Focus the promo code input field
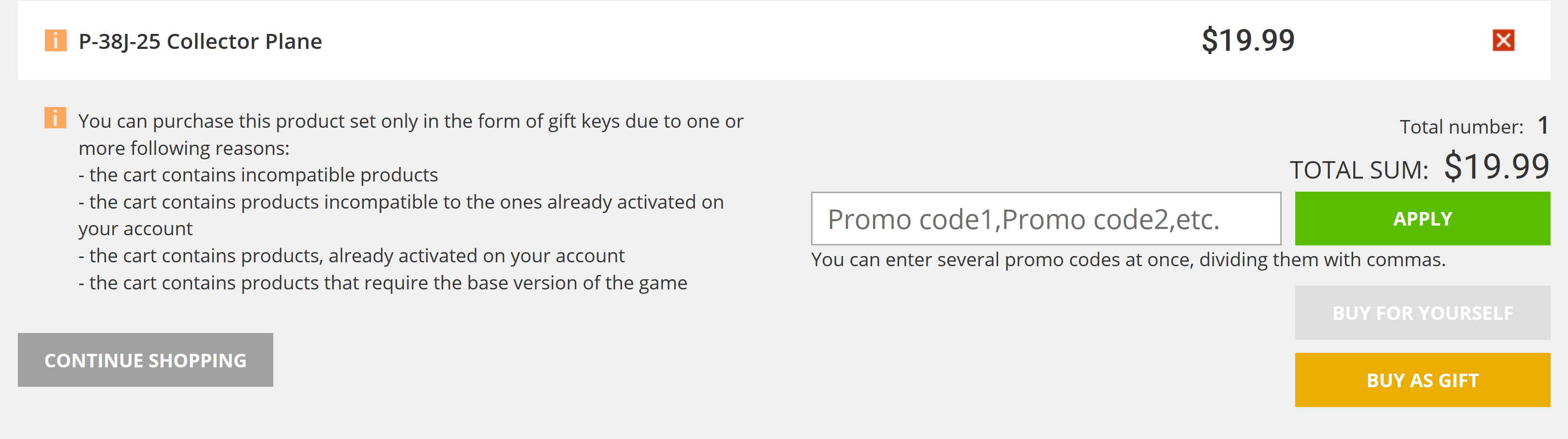Image resolution: width=1568 pixels, height=439 pixels. click(x=1046, y=219)
